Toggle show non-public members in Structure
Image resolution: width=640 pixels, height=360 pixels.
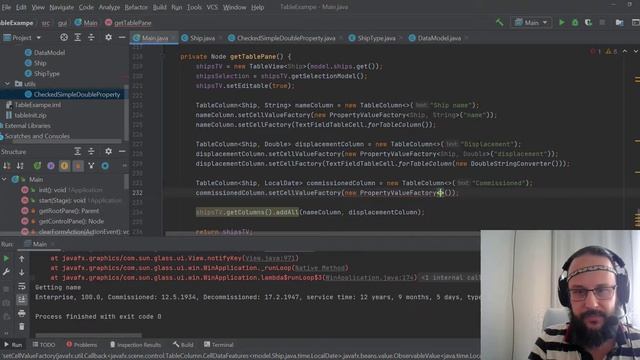[78, 166]
